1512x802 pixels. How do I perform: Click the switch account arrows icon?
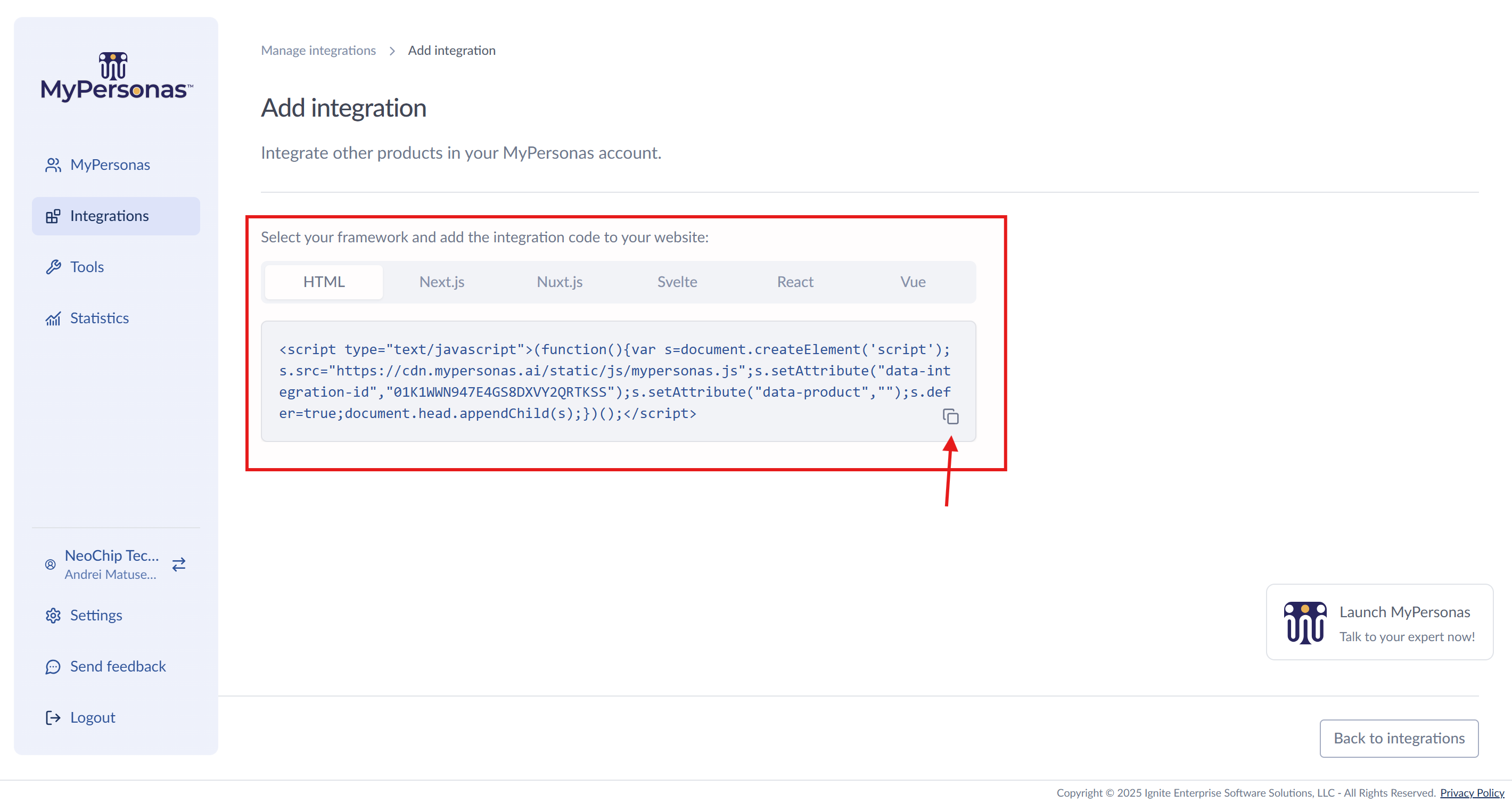pos(179,564)
